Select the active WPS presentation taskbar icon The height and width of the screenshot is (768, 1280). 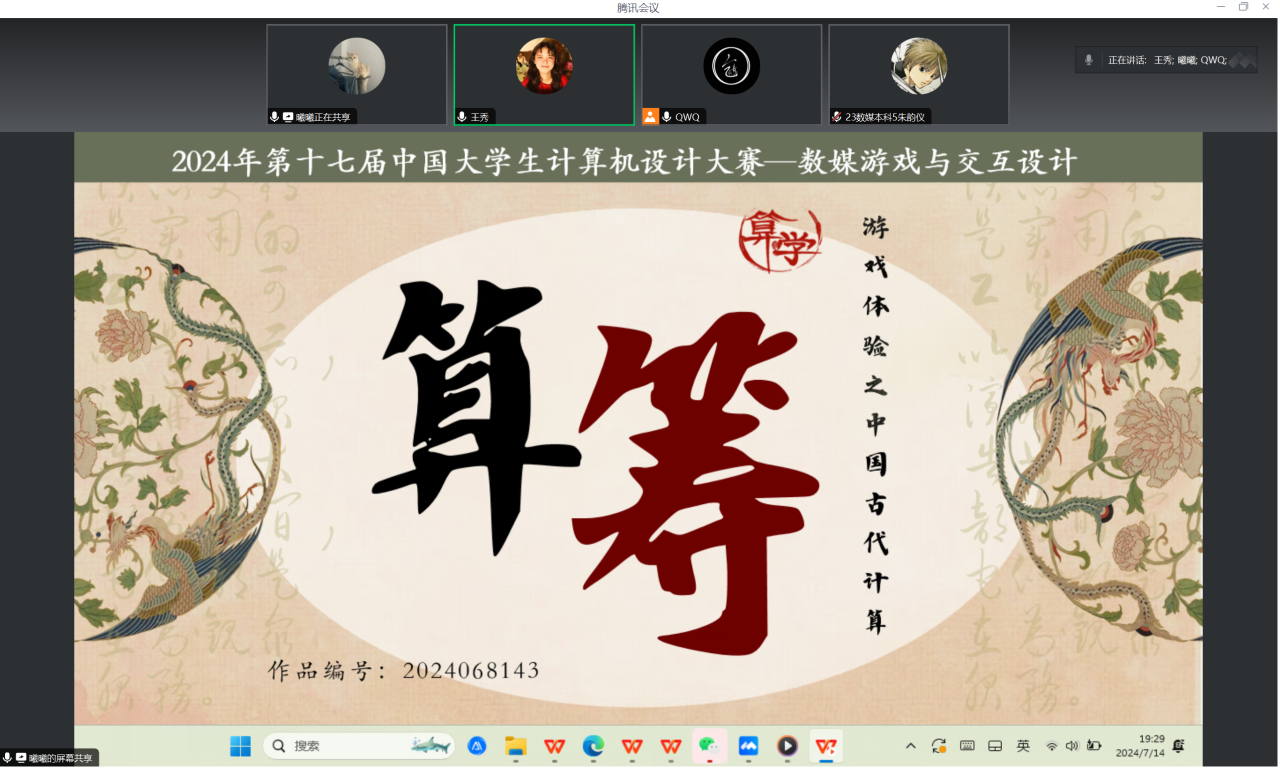(x=826, y=746)
